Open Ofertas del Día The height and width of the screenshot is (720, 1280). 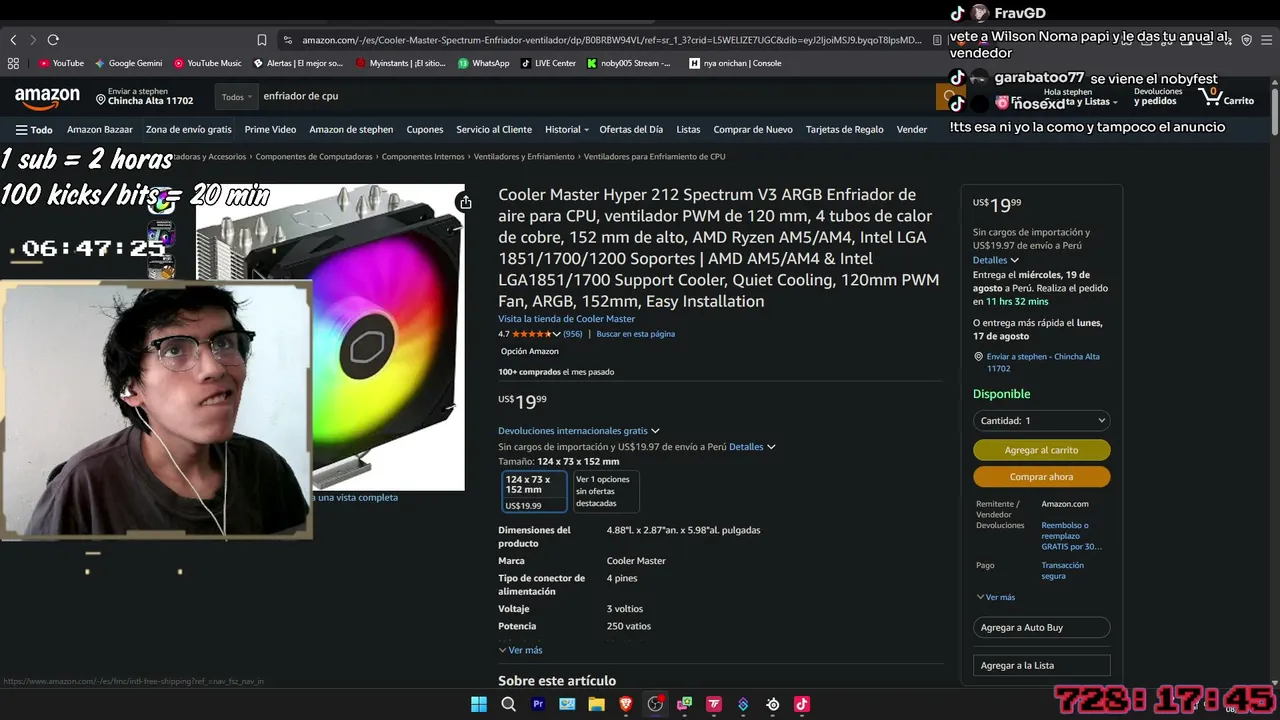pyautogui.click(x=631, y=129)
